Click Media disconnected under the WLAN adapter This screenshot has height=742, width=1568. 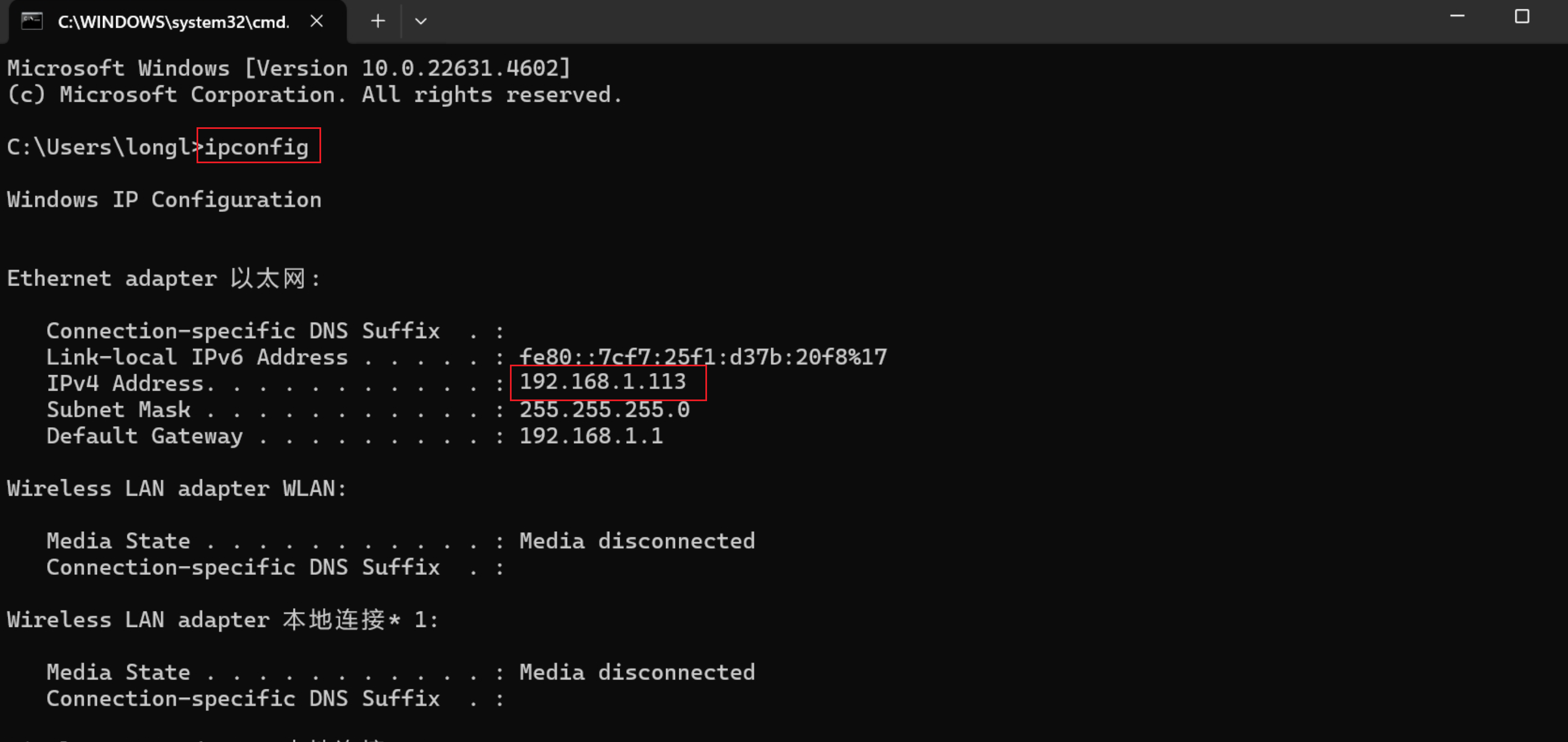click(637, 541)
